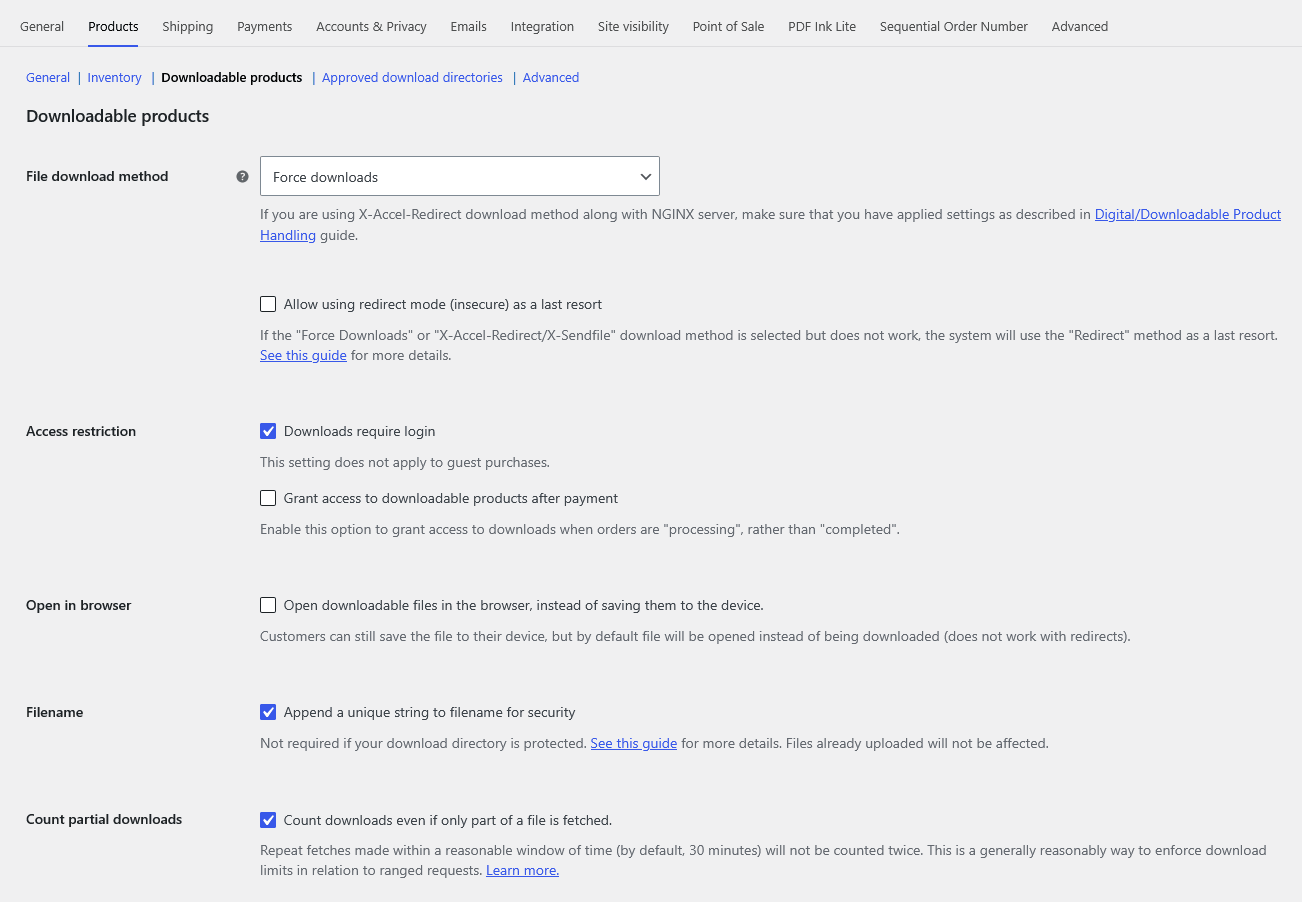Screen dimensions: 1302x902
Task: Go to the Payments tab
Action: [265, 26]
